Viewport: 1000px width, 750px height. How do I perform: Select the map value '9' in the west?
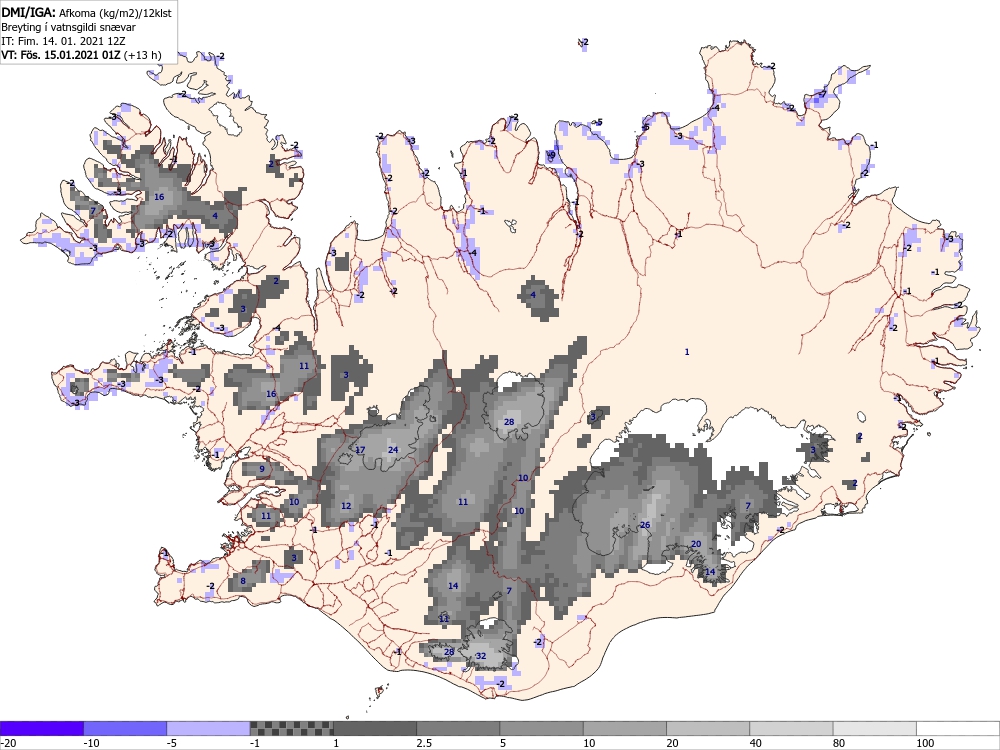click(x=261, y=469)
